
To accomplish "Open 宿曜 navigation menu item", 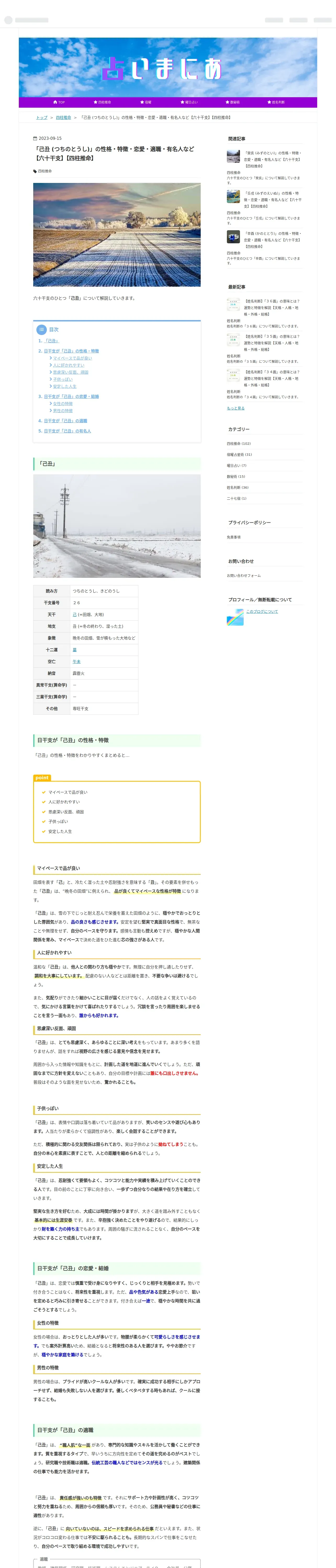I will (x=146, y=102).
